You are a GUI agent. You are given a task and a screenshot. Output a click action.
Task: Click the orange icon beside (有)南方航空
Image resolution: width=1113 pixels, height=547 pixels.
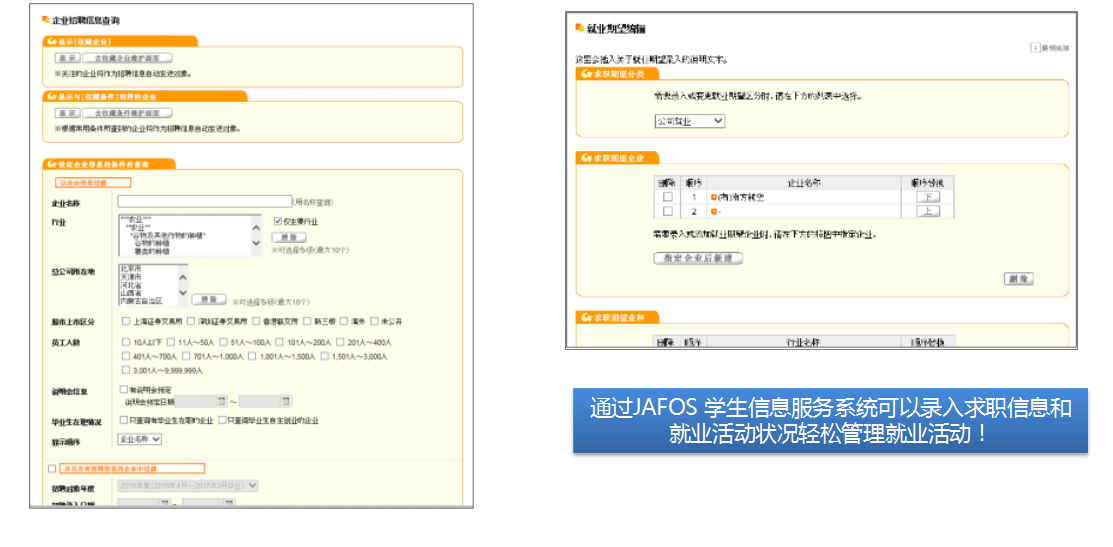(713, 197)
